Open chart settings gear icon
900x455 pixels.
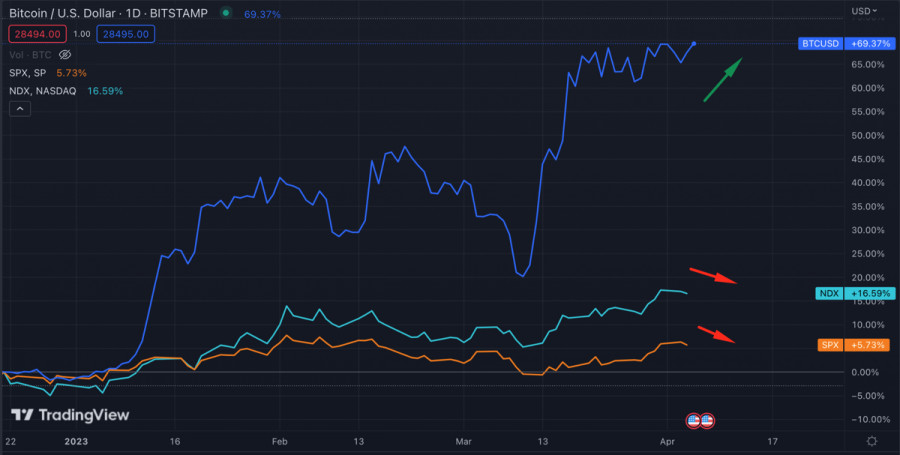pos(871,441)
